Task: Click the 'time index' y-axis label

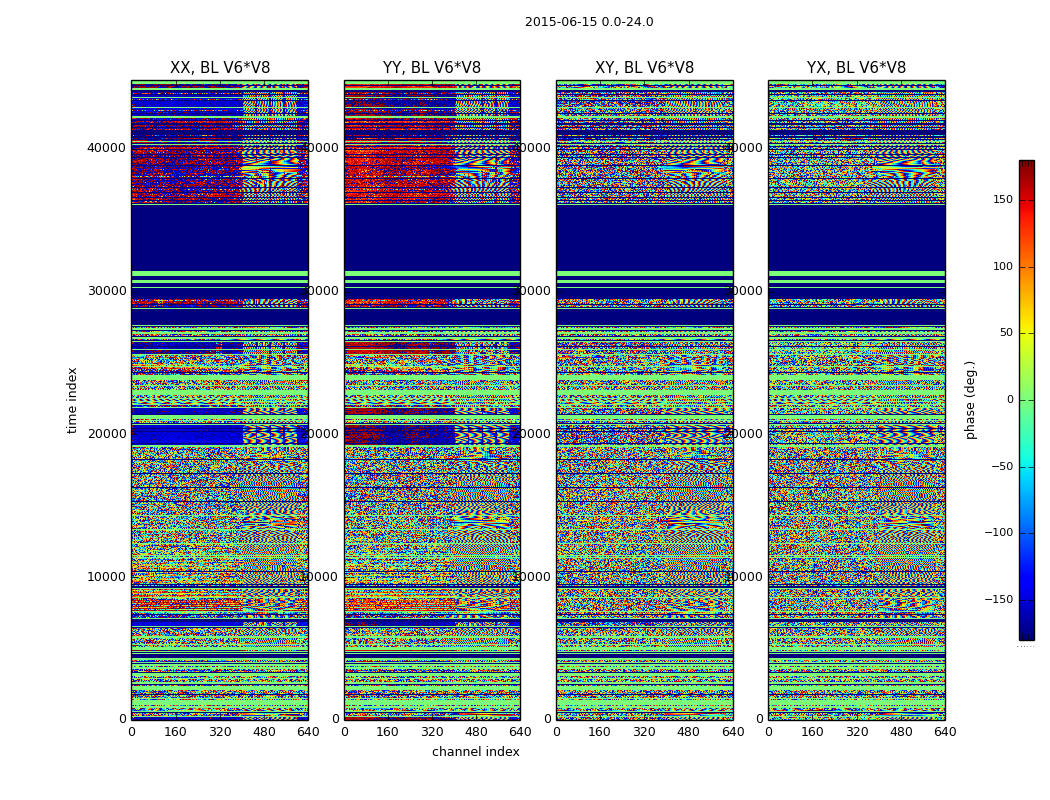Action: 72,400
